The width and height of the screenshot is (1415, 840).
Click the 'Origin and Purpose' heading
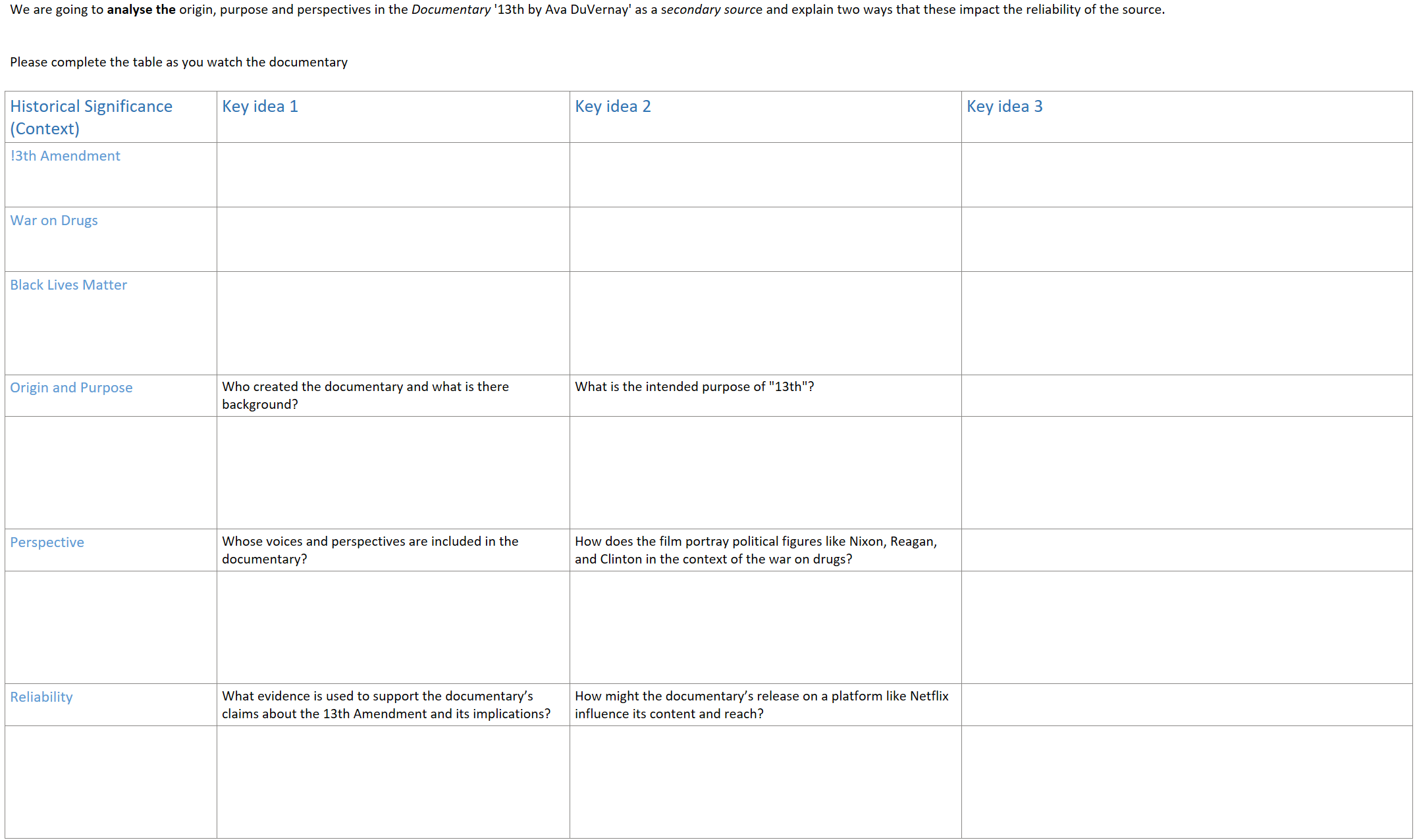pyautogui.click(x=71, y=388)
